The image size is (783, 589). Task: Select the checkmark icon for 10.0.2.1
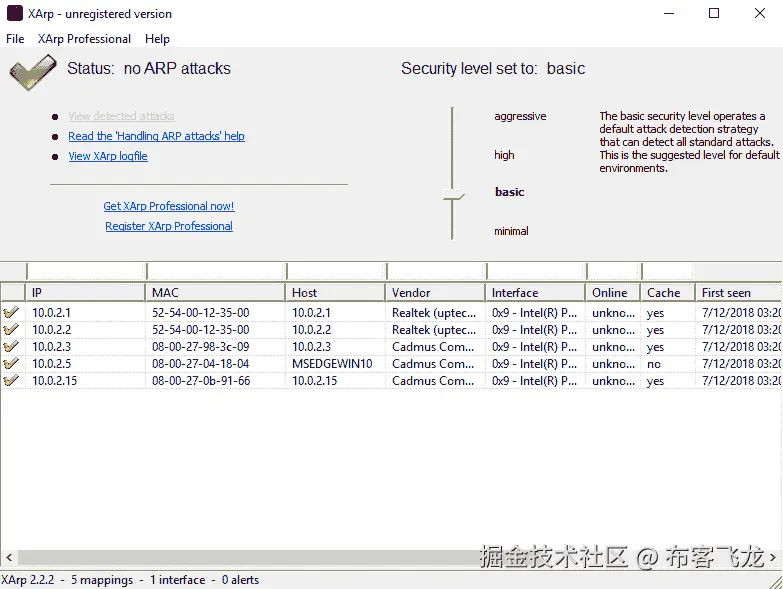(x=11, y=312)
